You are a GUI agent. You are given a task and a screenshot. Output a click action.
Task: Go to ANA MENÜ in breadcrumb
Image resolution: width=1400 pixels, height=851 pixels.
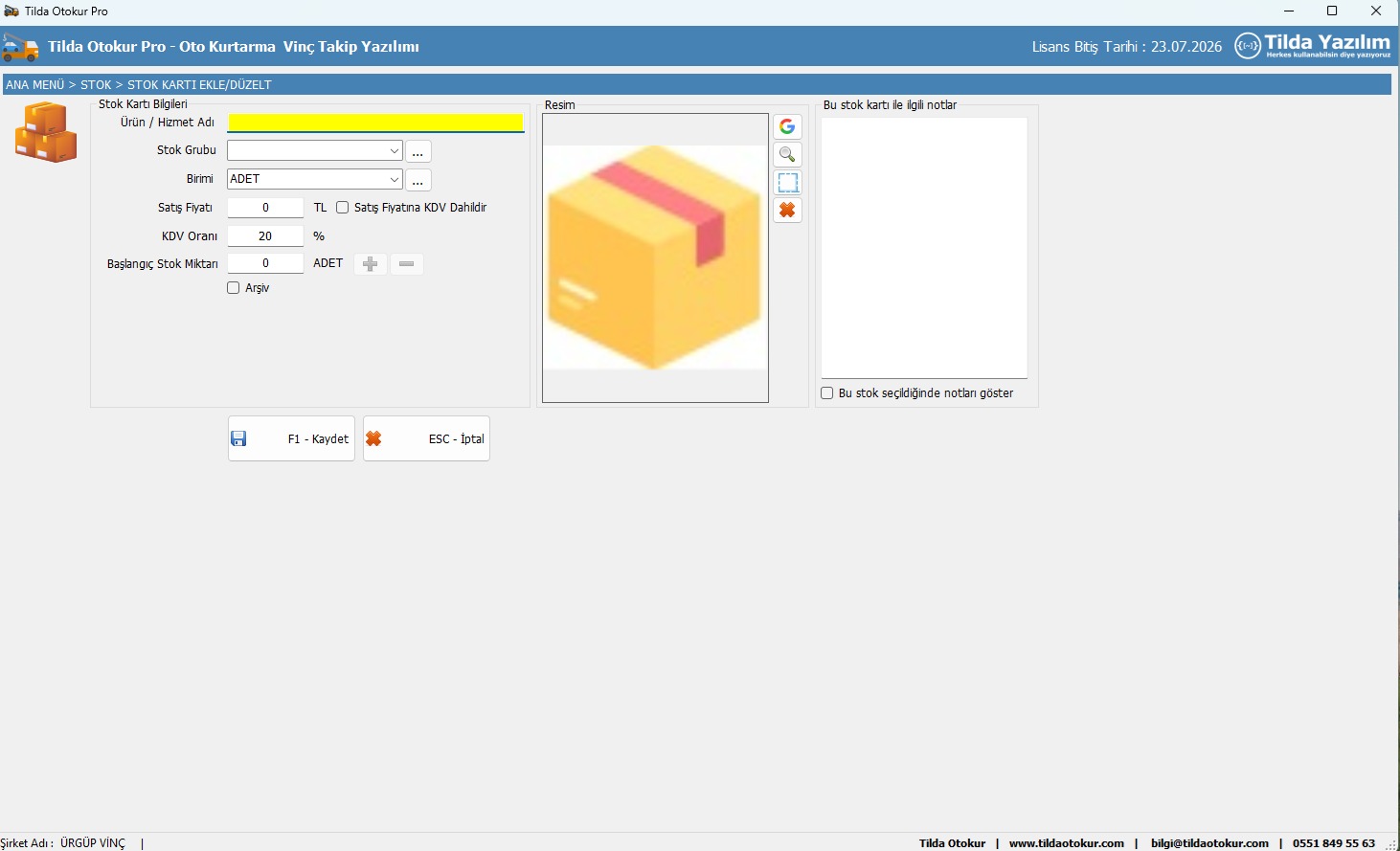[x=35, y=85]
